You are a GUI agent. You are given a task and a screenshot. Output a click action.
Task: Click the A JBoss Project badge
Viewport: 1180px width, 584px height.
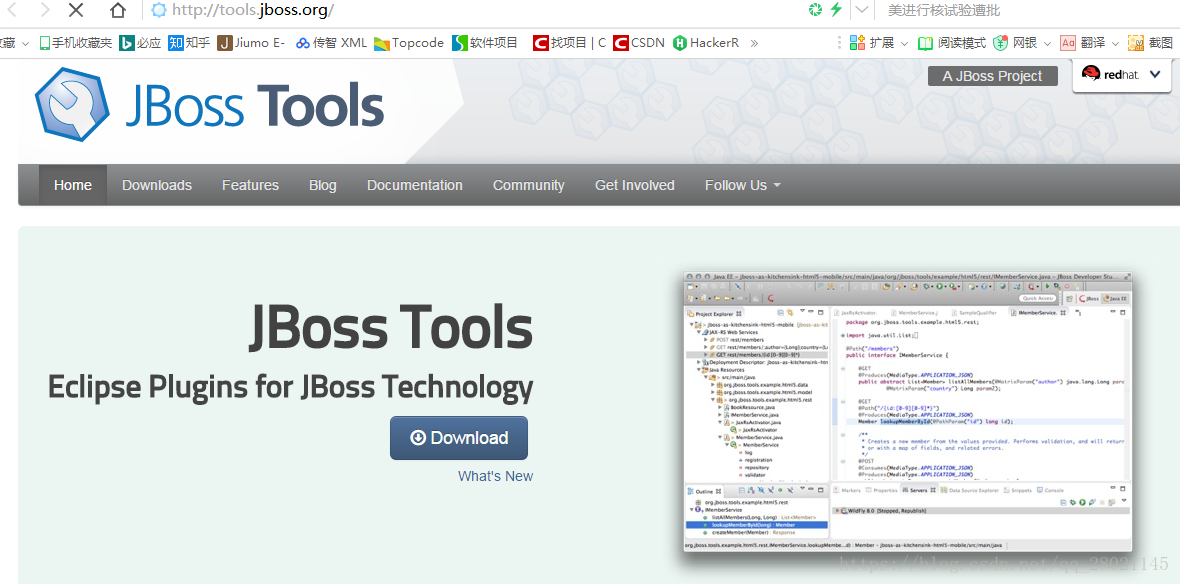point(993,76)
